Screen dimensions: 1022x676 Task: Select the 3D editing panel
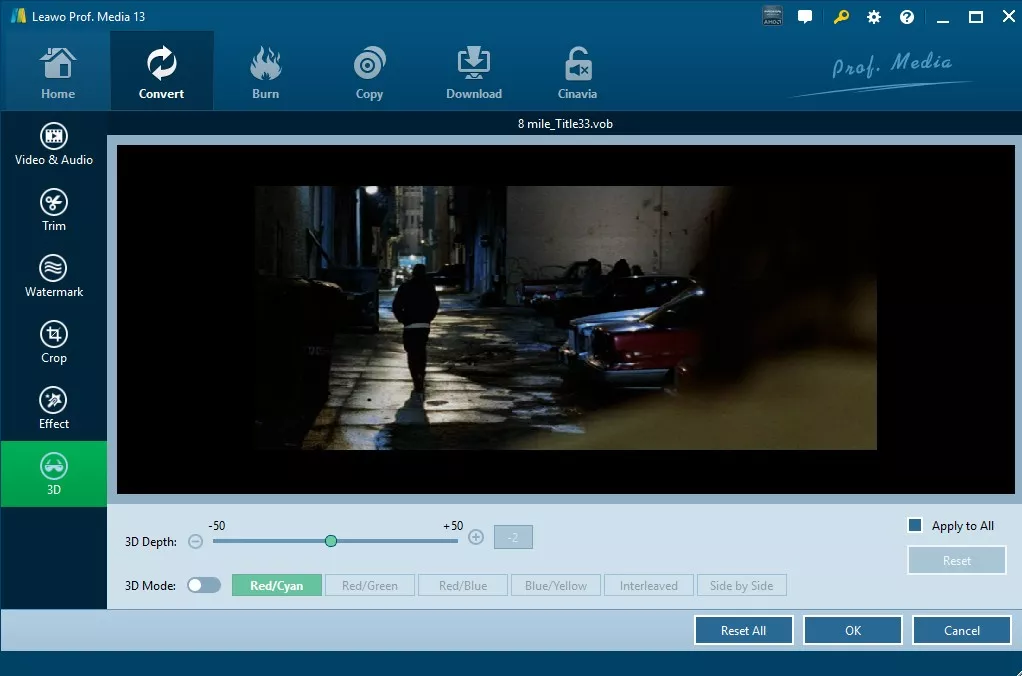tap(53, 474)
